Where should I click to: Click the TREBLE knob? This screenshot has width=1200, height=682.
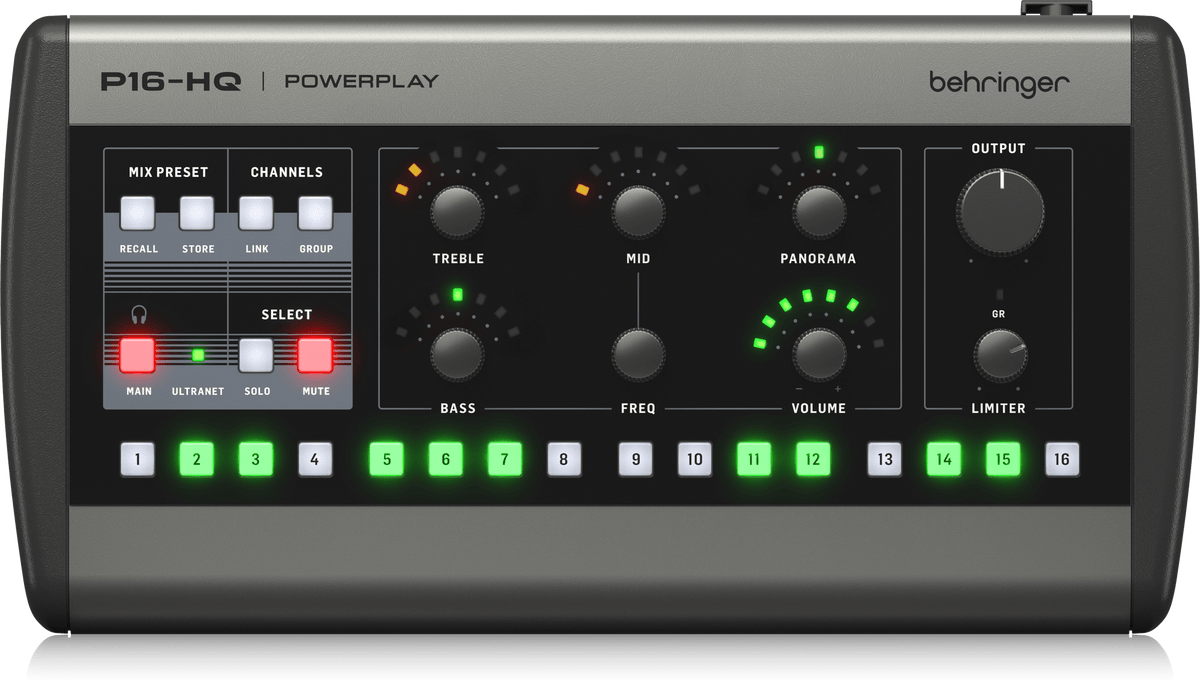[457, 210]
